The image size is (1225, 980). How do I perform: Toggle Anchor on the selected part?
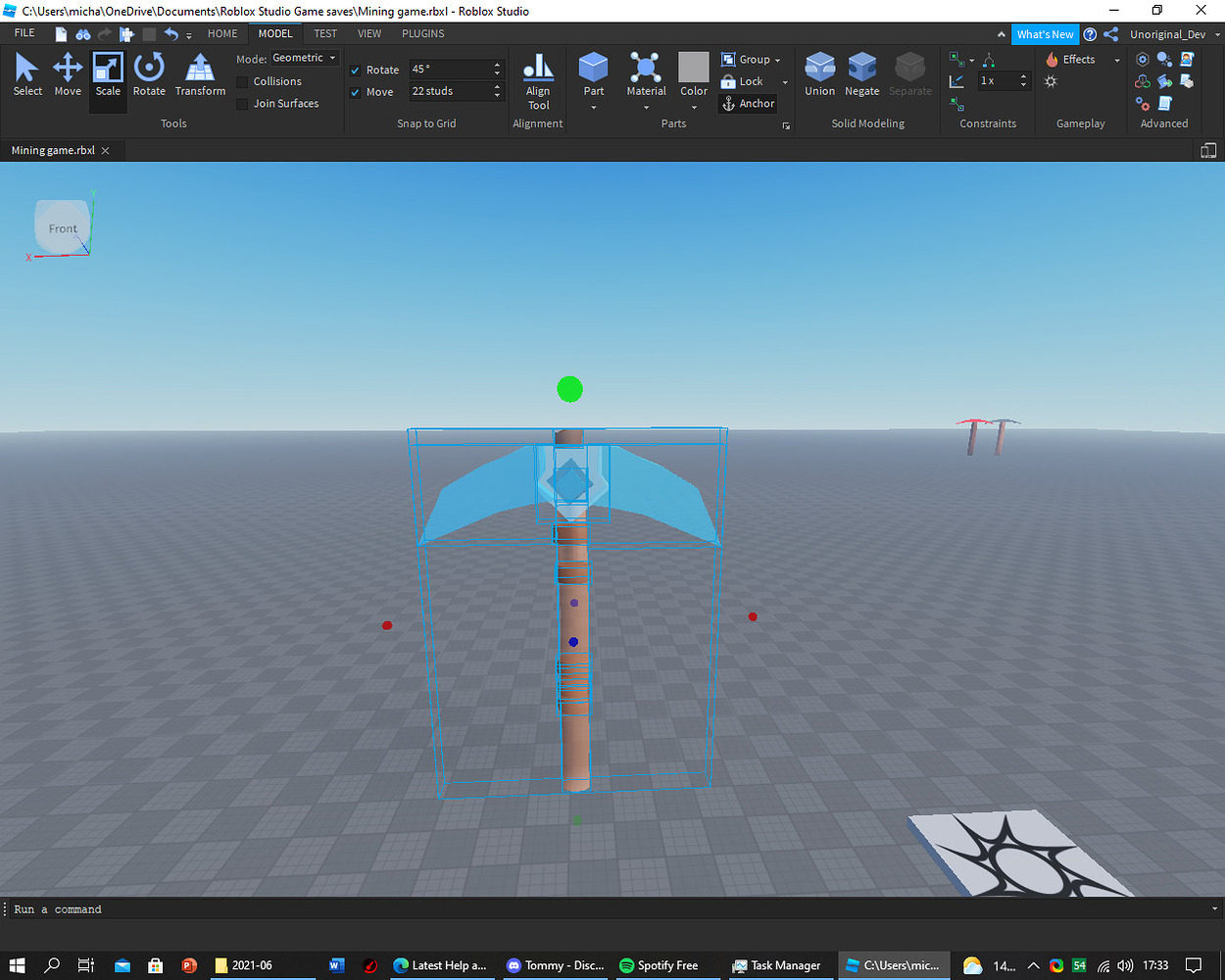(x=748, y=103)
